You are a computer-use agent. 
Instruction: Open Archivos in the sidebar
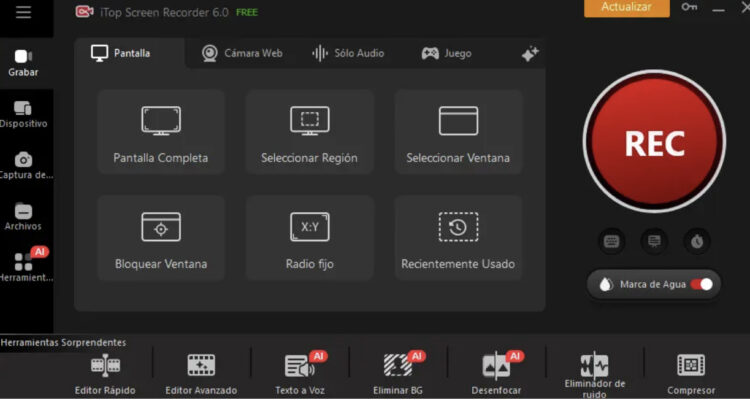point(23,217)
